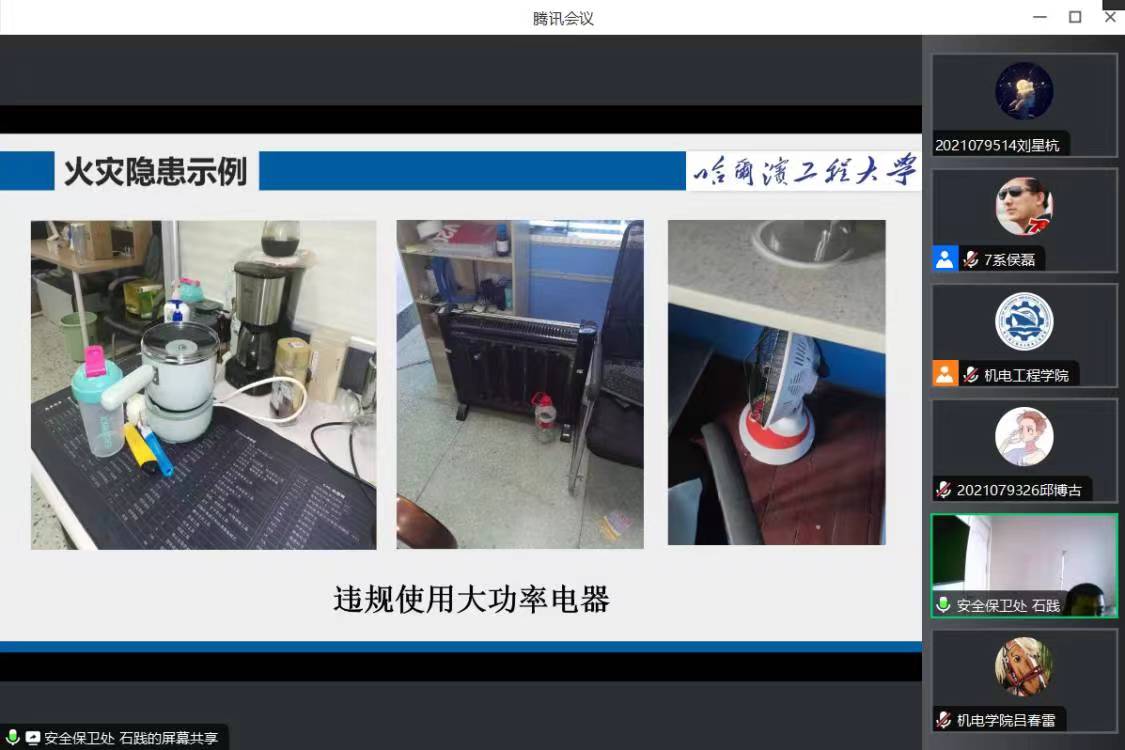Click the screen share icon in the bottom-left label
The image size is (1125, 750).
(x=33, y=738)
